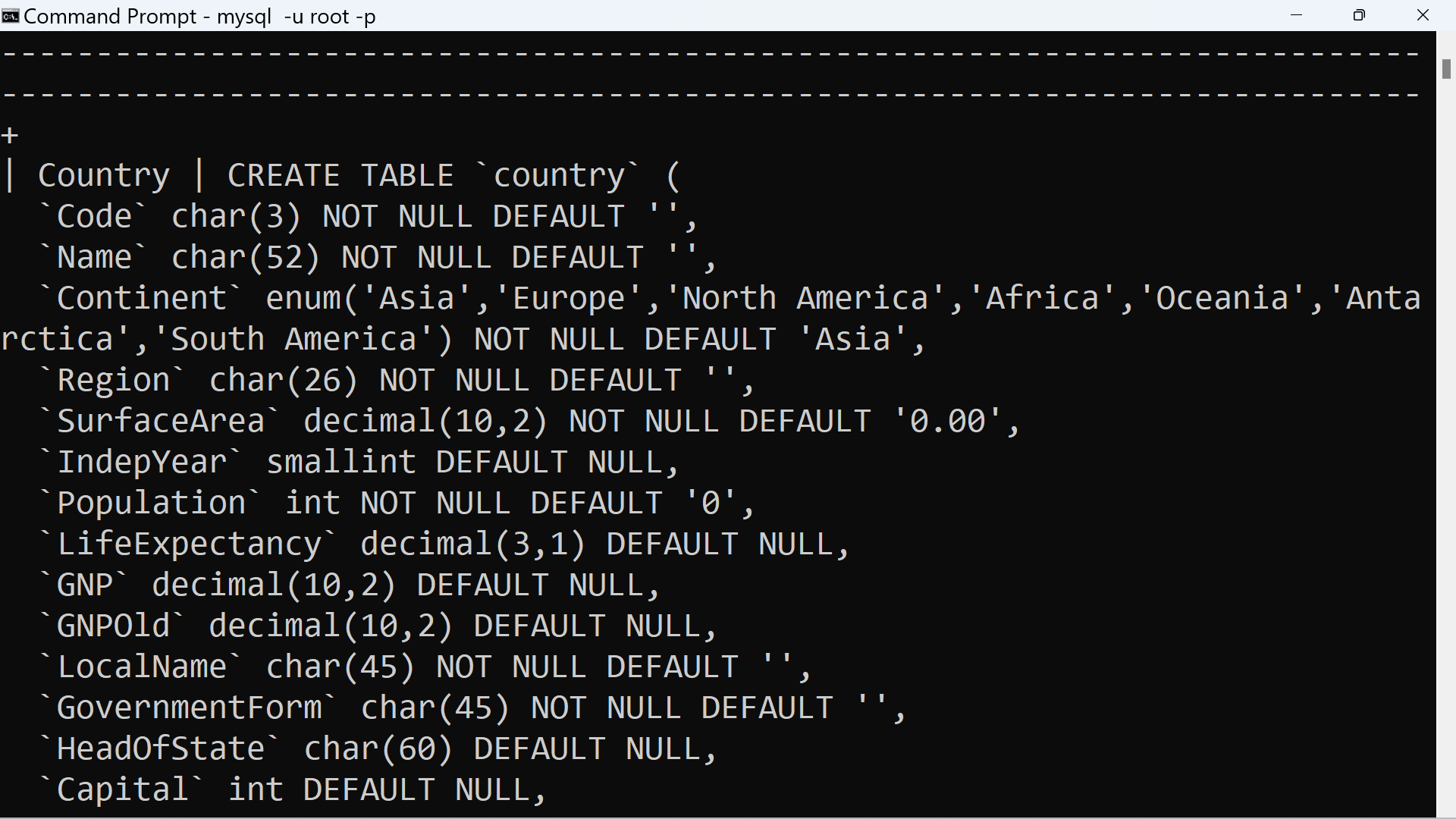Click the maximize window button
Image resolution: width=1456 pixels, height=819 pixels.
click(1359, 15)
